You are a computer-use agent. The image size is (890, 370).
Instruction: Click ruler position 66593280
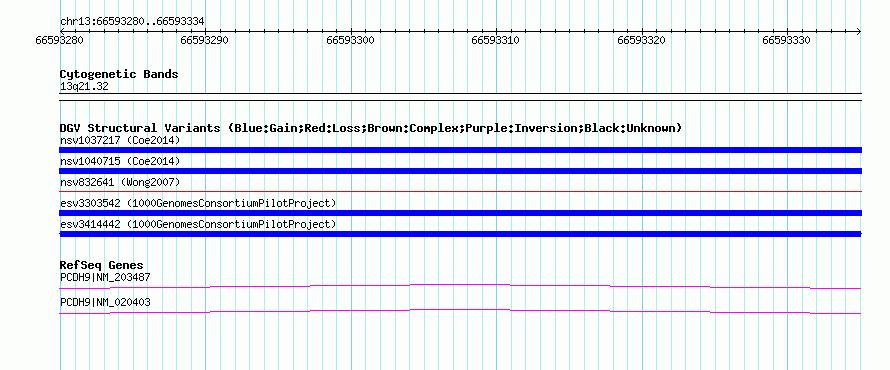(x=60, y=40)
